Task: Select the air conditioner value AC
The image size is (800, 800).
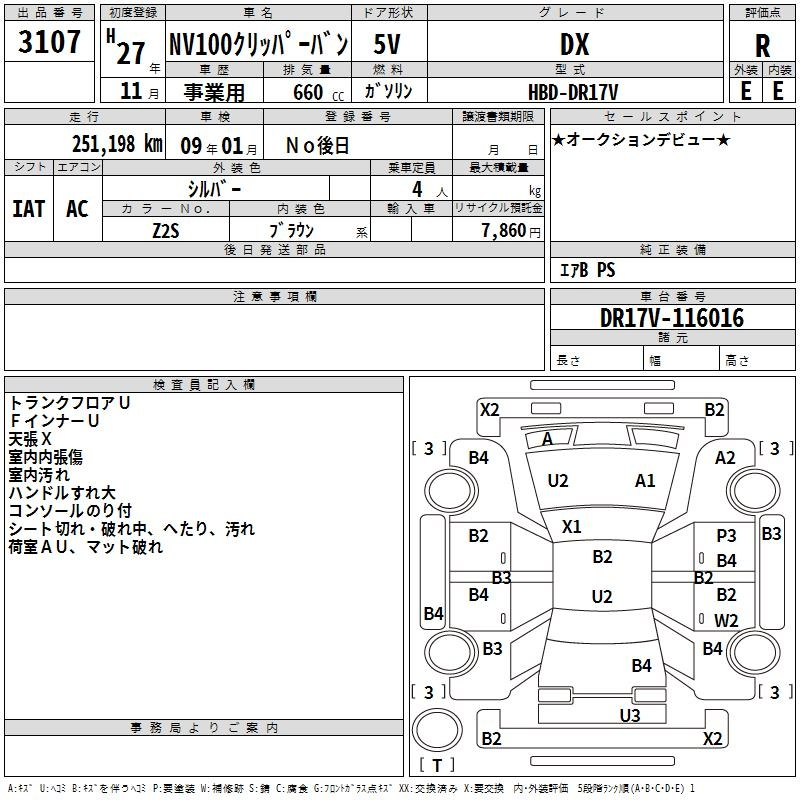Action: point(78,209)
